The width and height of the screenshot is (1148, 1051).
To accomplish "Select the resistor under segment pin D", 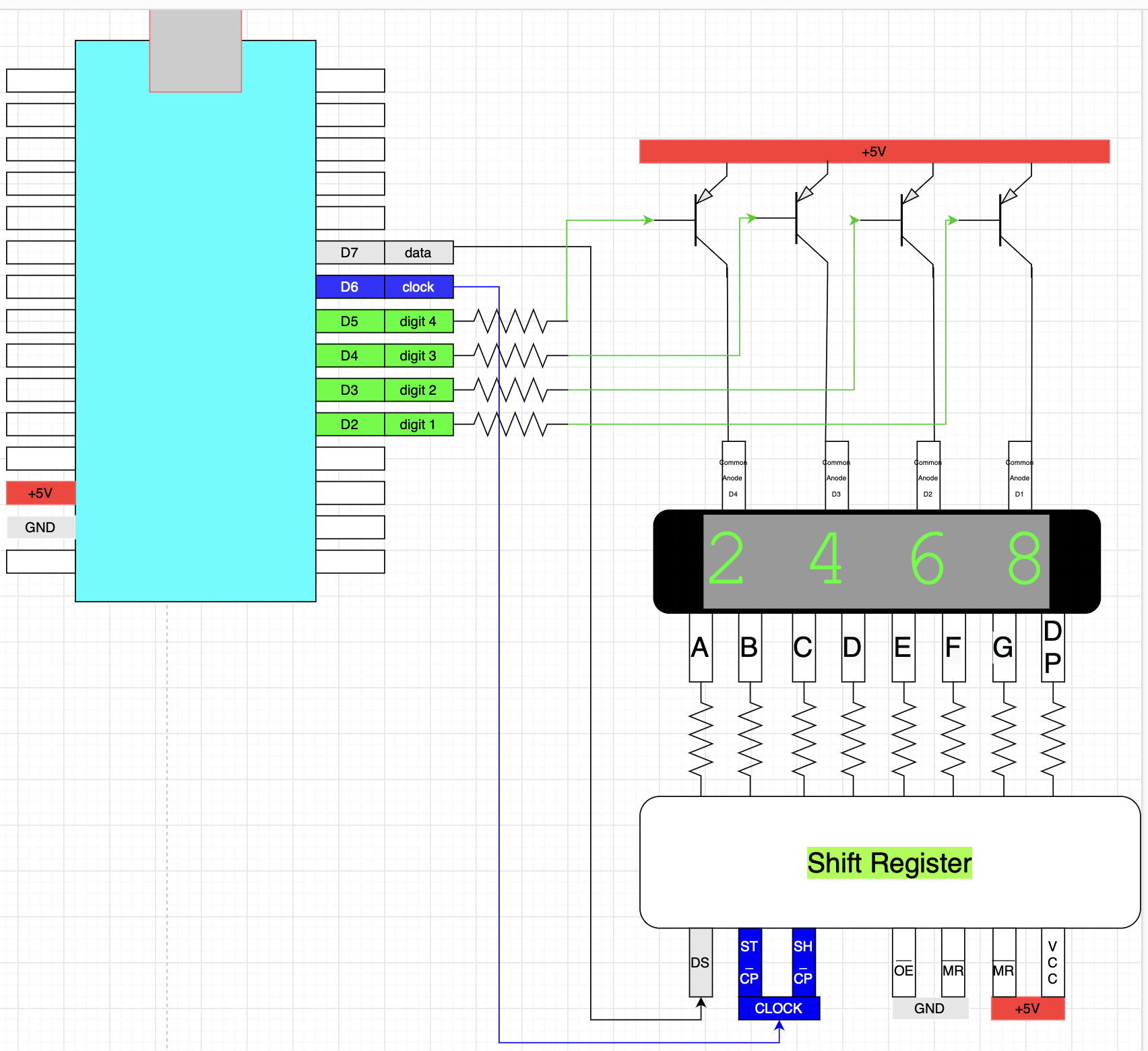I will click(x=853, y=739).
